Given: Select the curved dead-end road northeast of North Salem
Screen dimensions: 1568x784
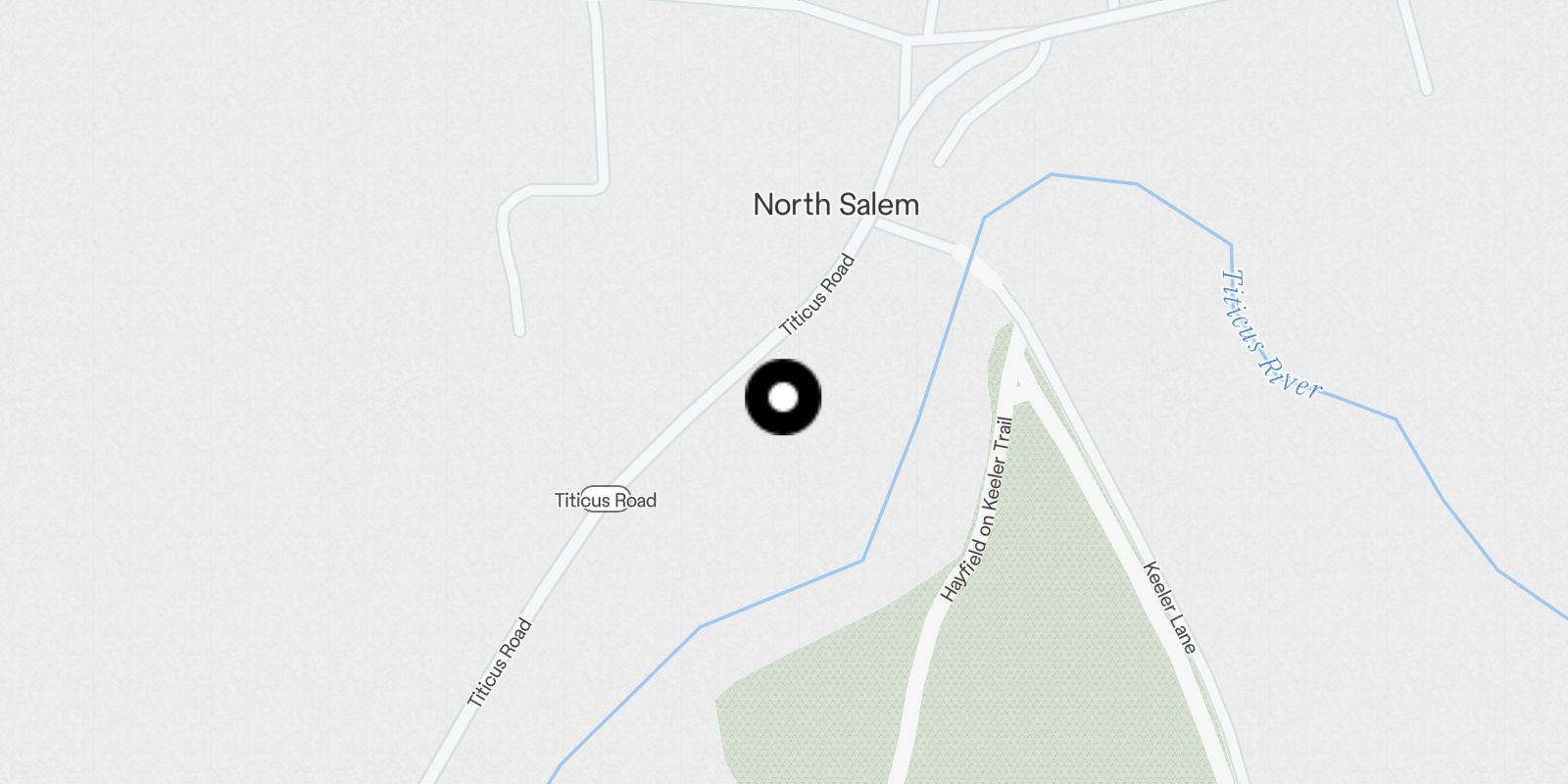Looking at the screenshot, I should [x=990, y=103].
